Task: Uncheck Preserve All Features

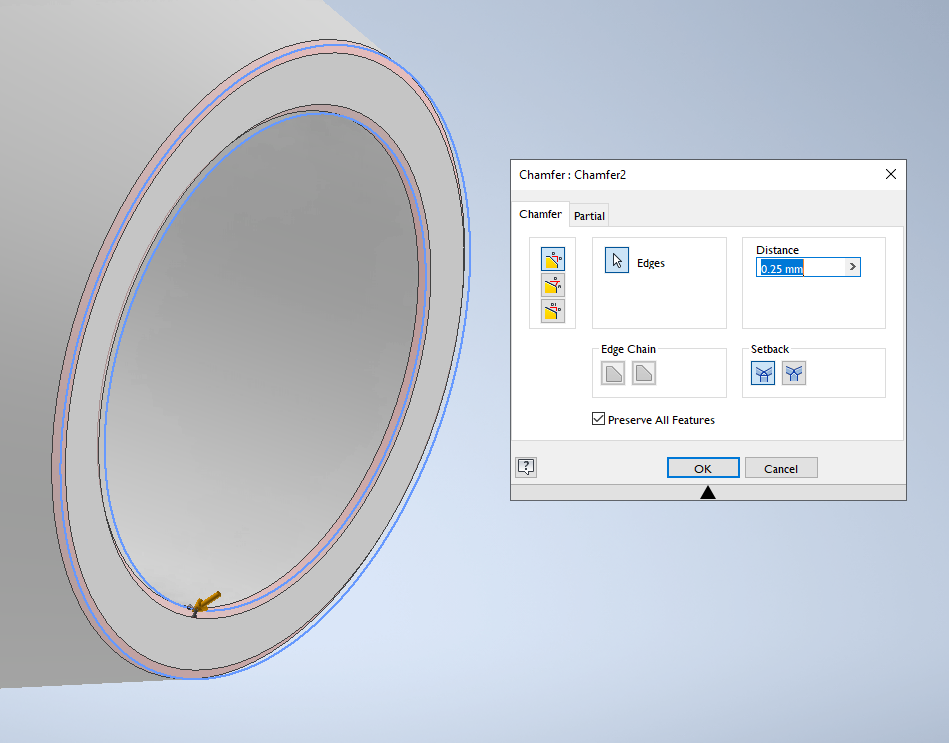Action: coord(598,419)
